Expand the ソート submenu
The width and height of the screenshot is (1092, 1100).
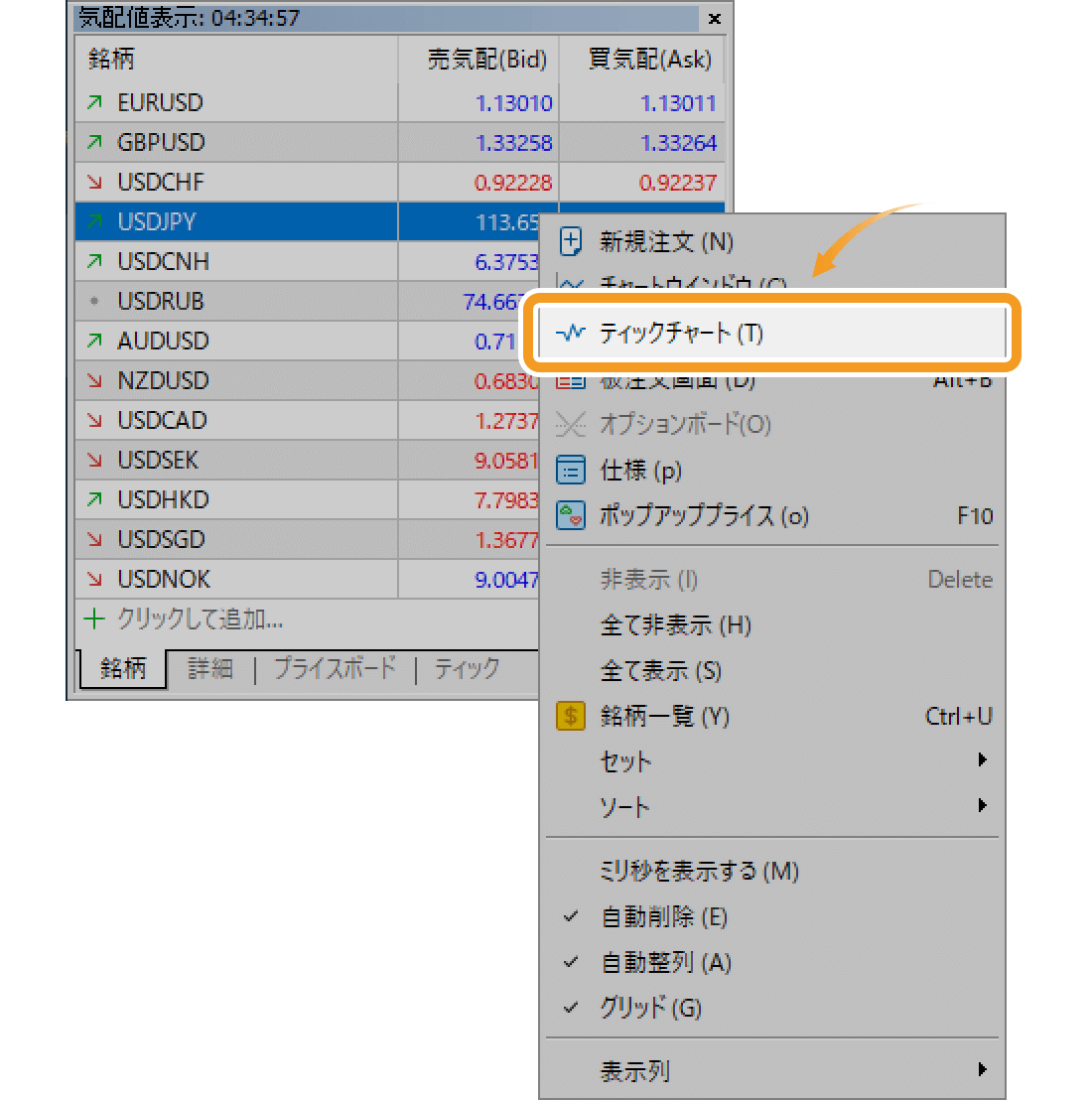771,807
